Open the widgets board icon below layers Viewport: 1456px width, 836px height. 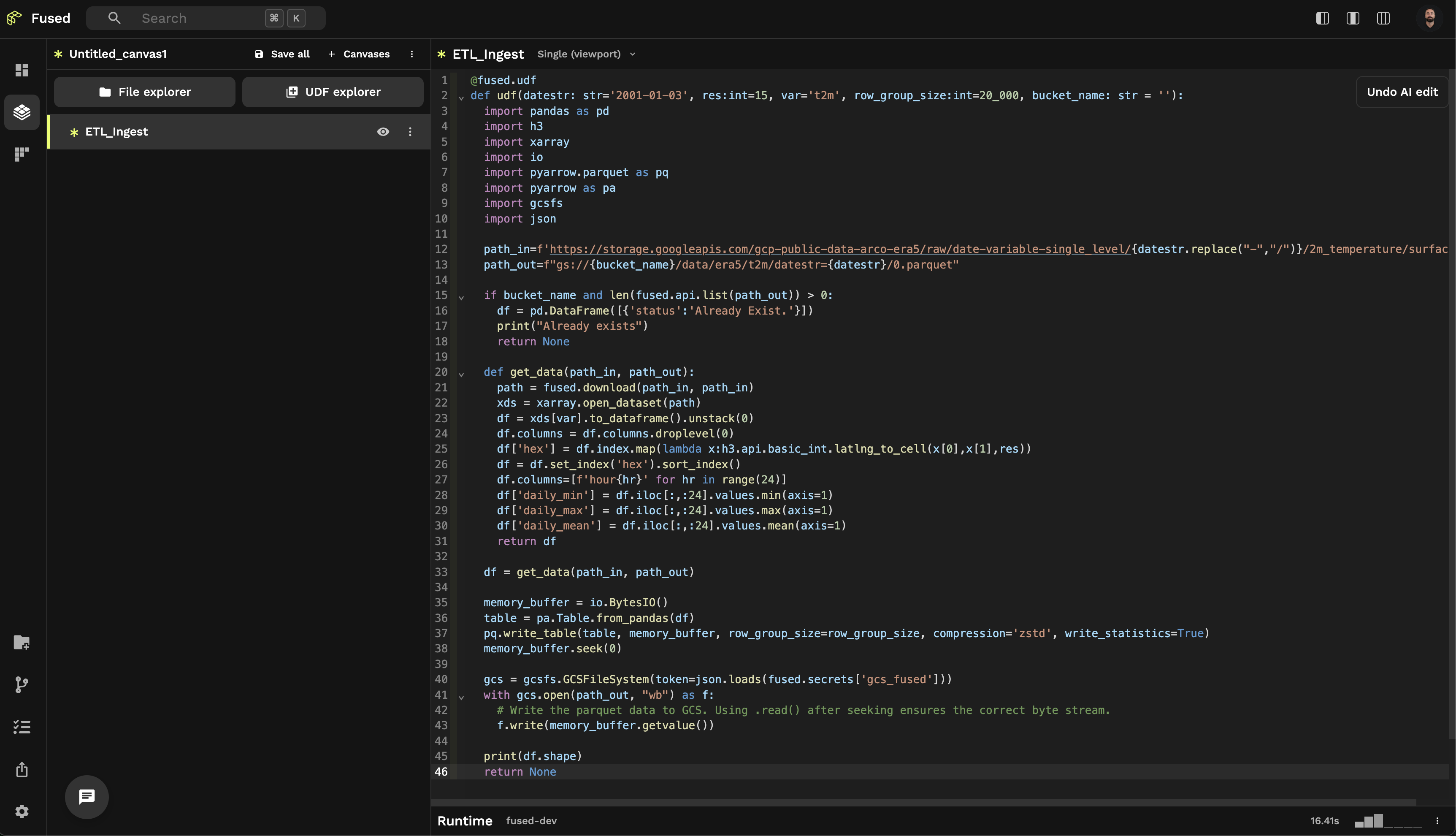point(22,154)
